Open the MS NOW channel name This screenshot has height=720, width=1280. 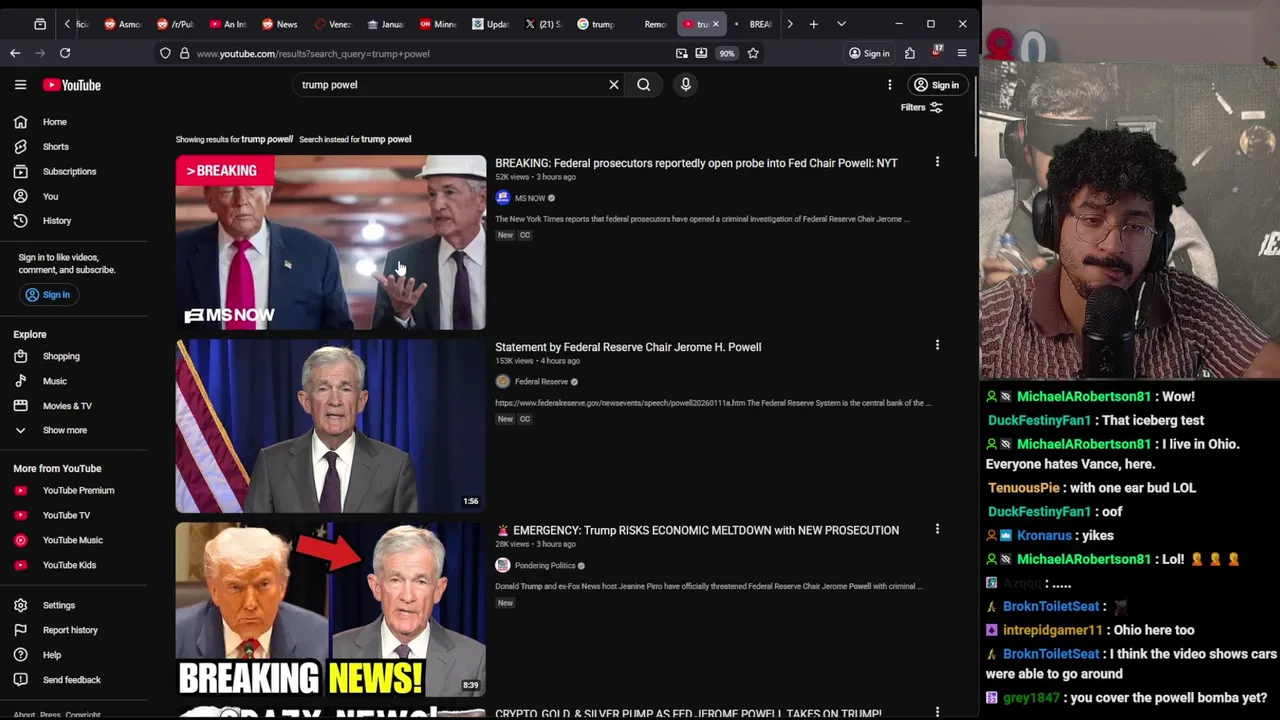[x=530, y=198]
